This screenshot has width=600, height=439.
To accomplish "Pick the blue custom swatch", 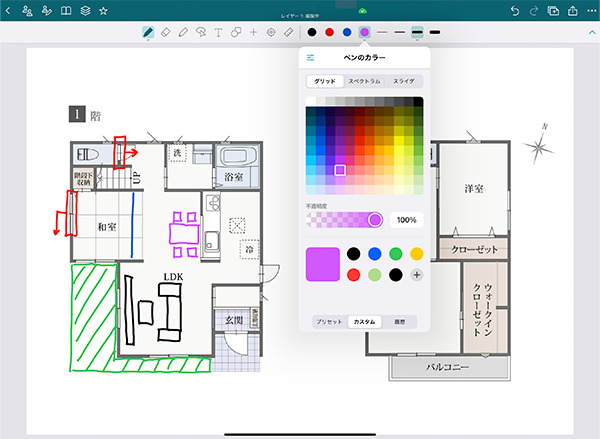I will (x=375, y=253).
